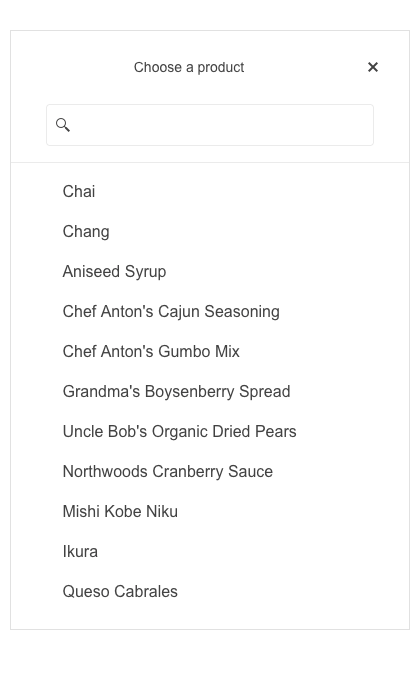The height and width of the screenshot is (690, 420).
Task: Select Queso Cabrales
Action: click(x=210, y=592)
